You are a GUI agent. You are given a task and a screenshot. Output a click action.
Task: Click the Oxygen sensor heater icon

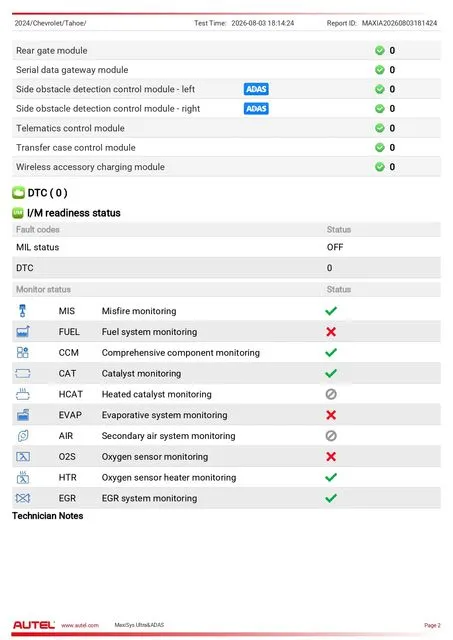click(x=23, y=477)
